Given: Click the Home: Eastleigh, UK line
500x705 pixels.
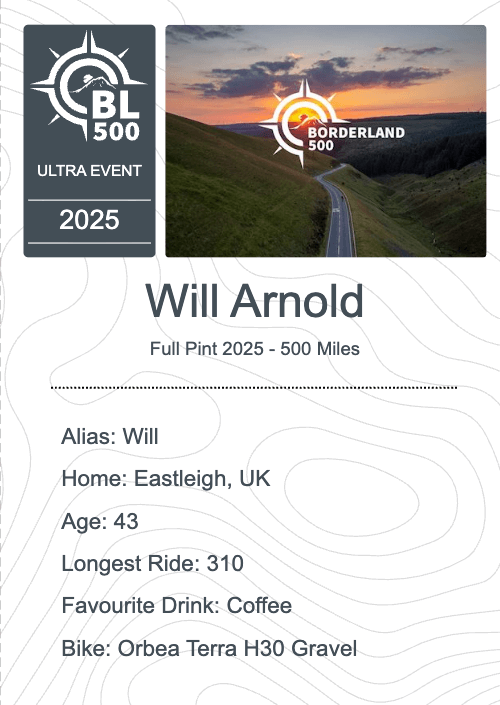Looking at the screenshot, I should point(166,478).
